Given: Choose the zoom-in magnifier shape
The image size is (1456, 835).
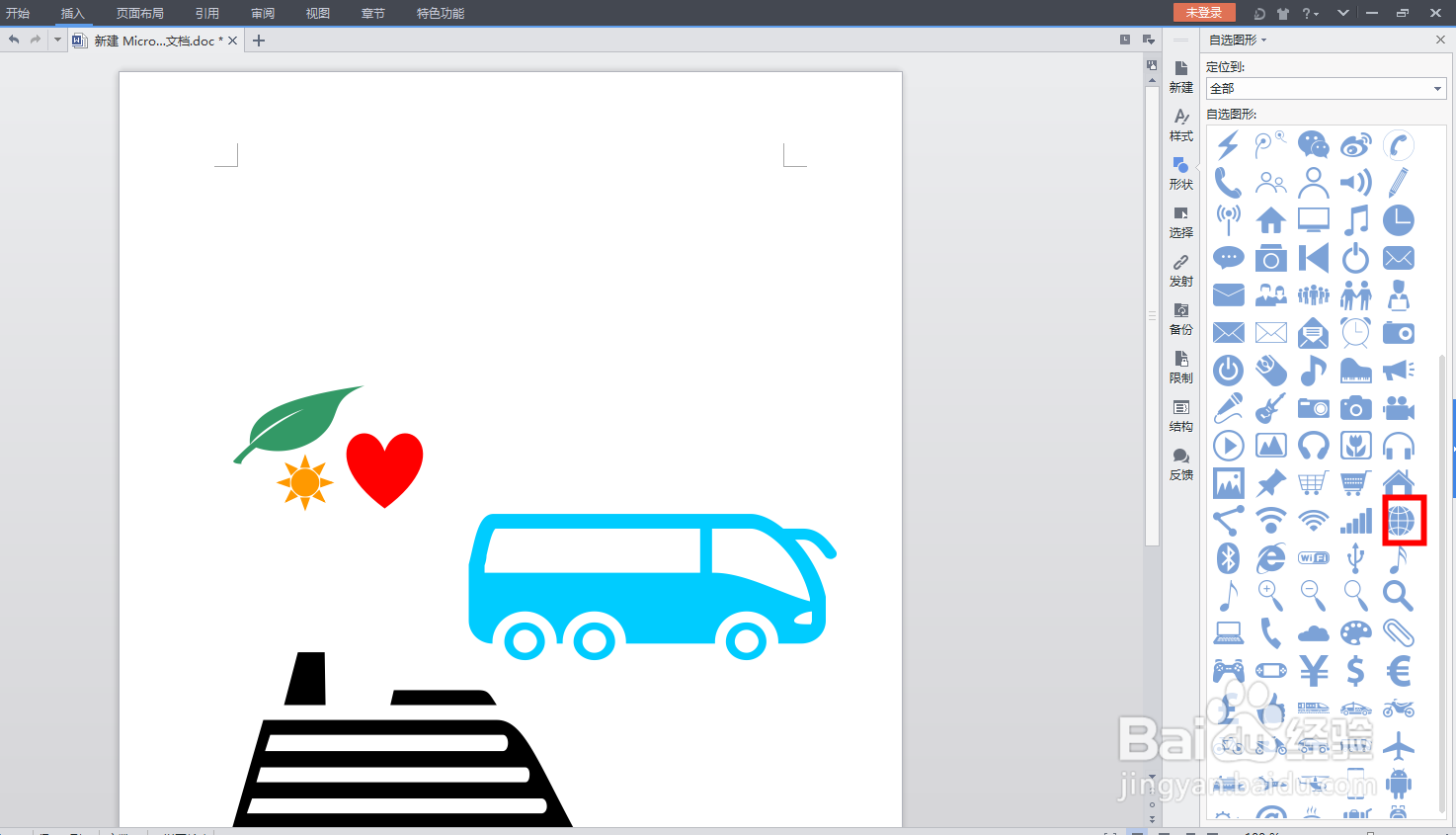Looking at the screenshot, I should [1271, 596].
